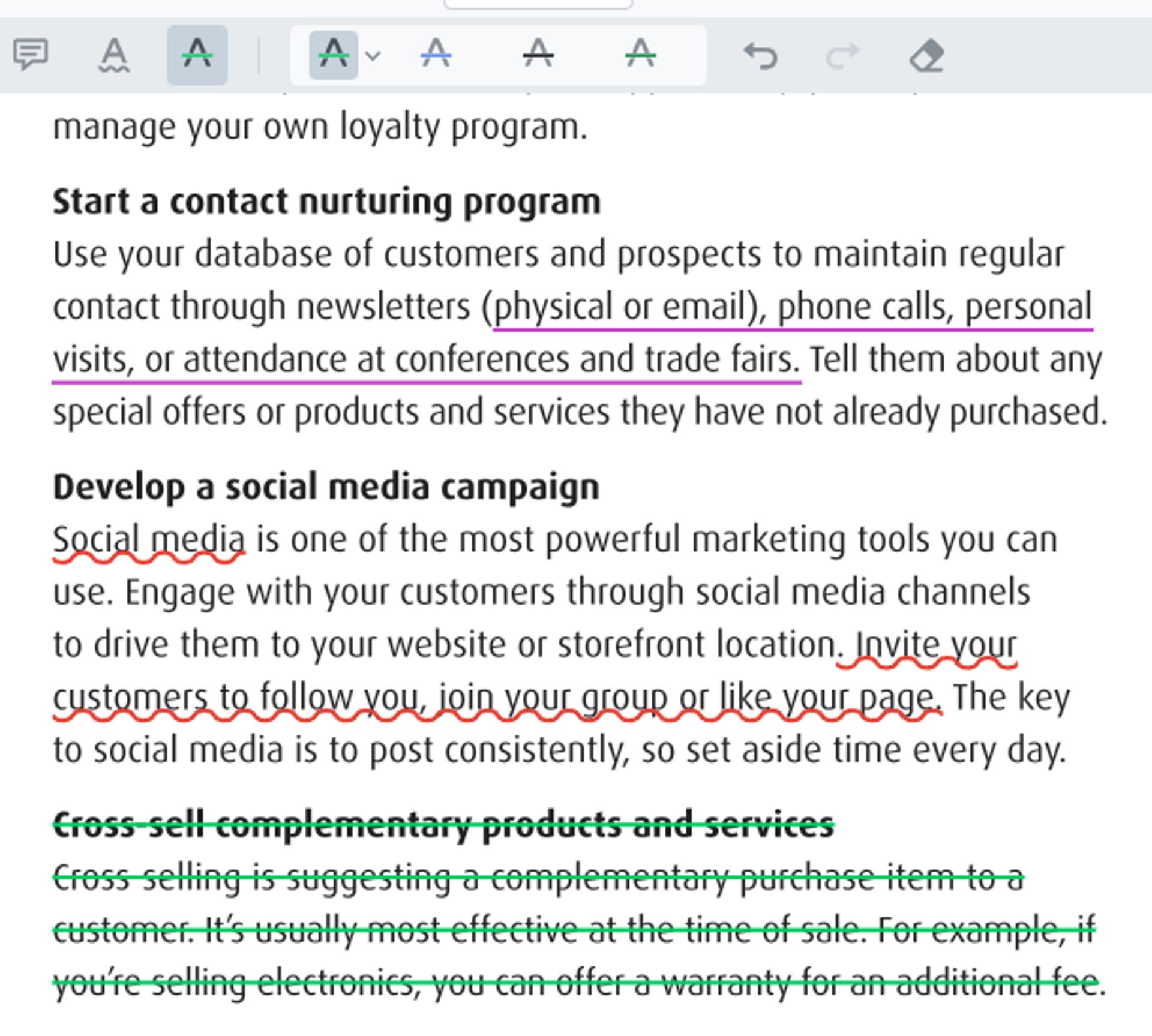
Task: Select the eraser tool
Action: (x=927, y=55)
